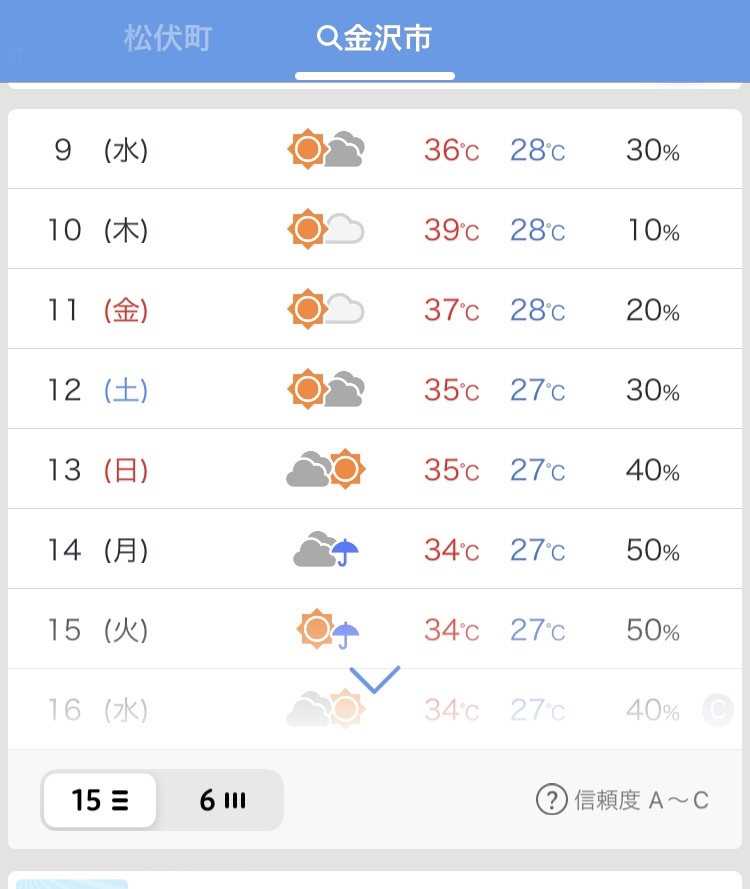Tap the sun with umbrella icon for day 15

coord(328,629)
